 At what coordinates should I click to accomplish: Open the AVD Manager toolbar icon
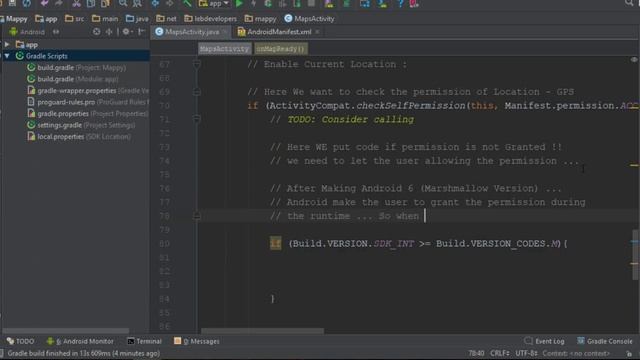pyautogui.click(x=329, y=4)
